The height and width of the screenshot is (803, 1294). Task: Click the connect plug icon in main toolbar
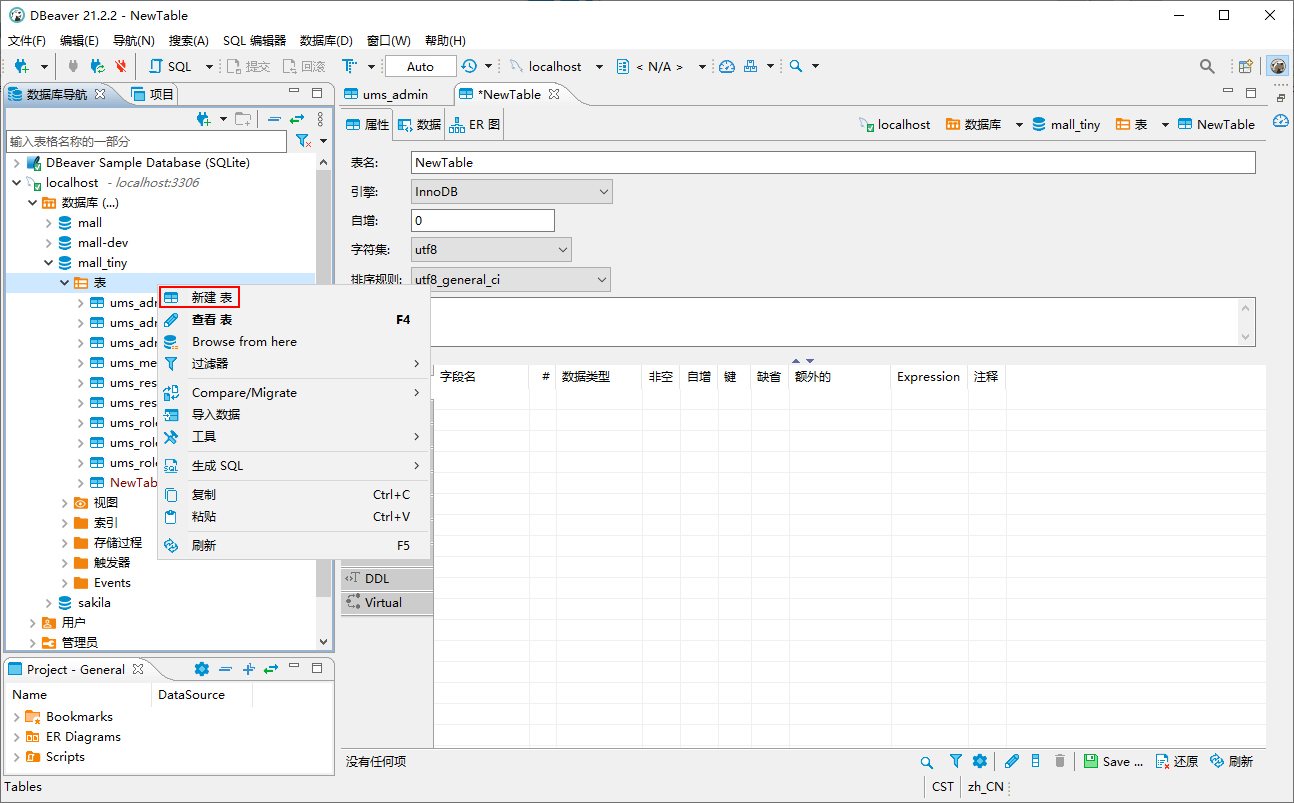point(73,66)
